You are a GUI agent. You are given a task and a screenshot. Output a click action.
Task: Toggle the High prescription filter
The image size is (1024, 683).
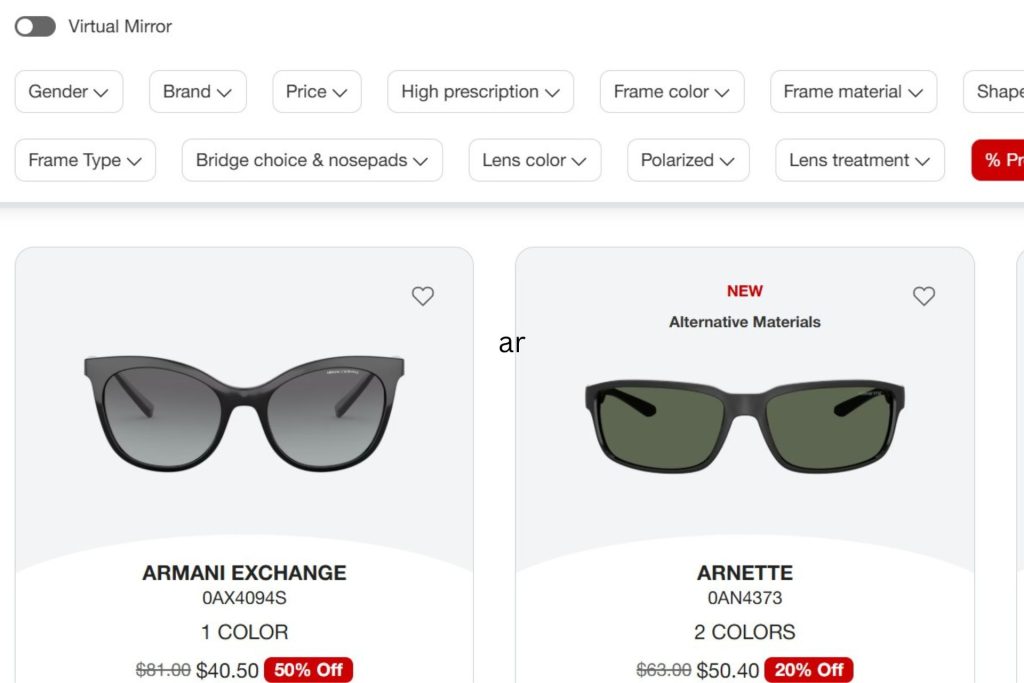[480, 91]
